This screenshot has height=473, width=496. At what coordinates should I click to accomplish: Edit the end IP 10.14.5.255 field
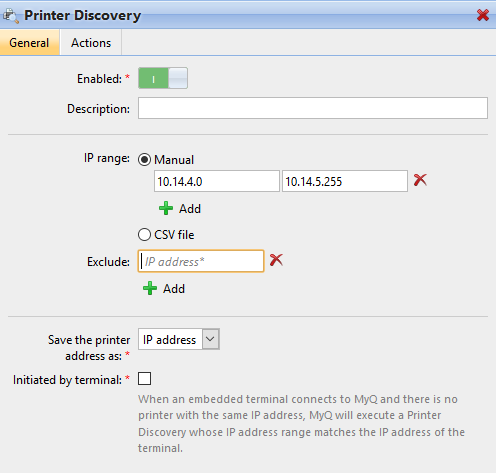coord(345,181)
